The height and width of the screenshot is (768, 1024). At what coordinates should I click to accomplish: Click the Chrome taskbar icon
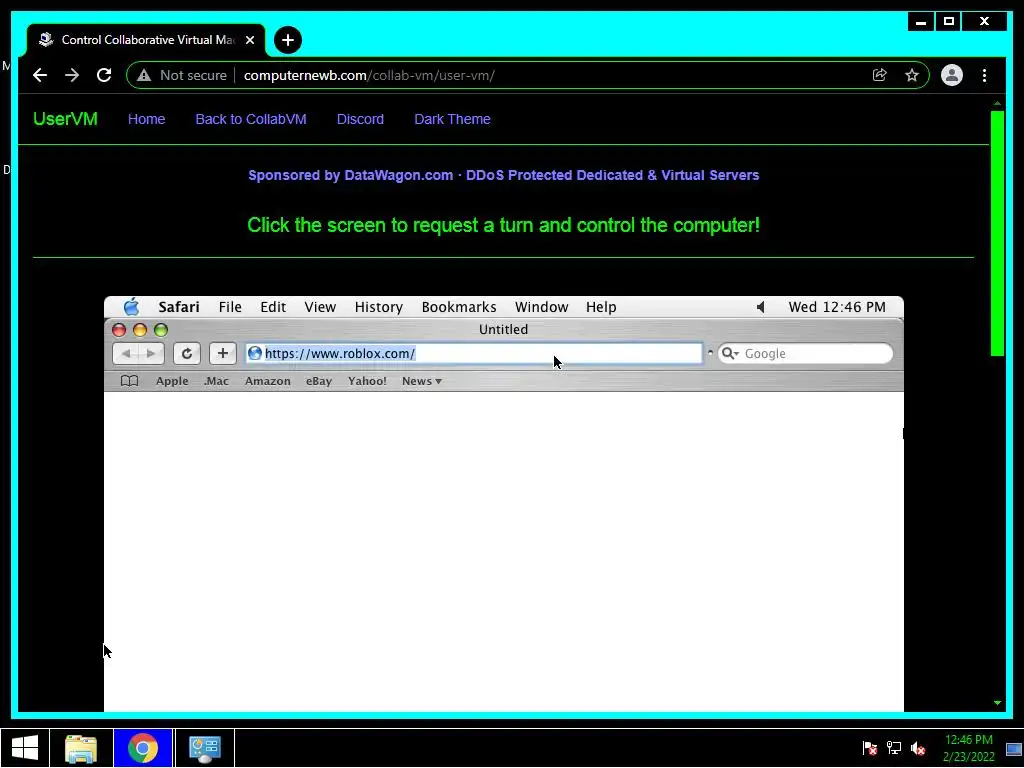point(142,748)
